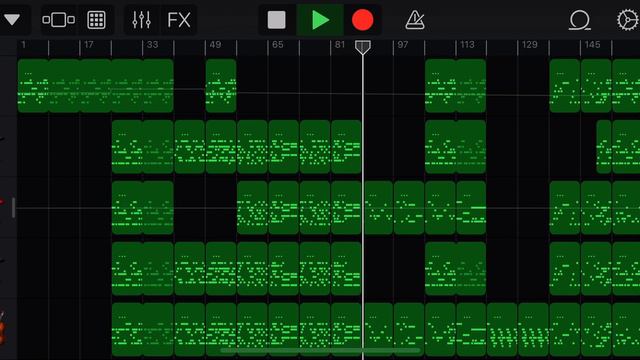Toggle the metronome
Screen dimensions: 640x360
[x=415, y=20]
